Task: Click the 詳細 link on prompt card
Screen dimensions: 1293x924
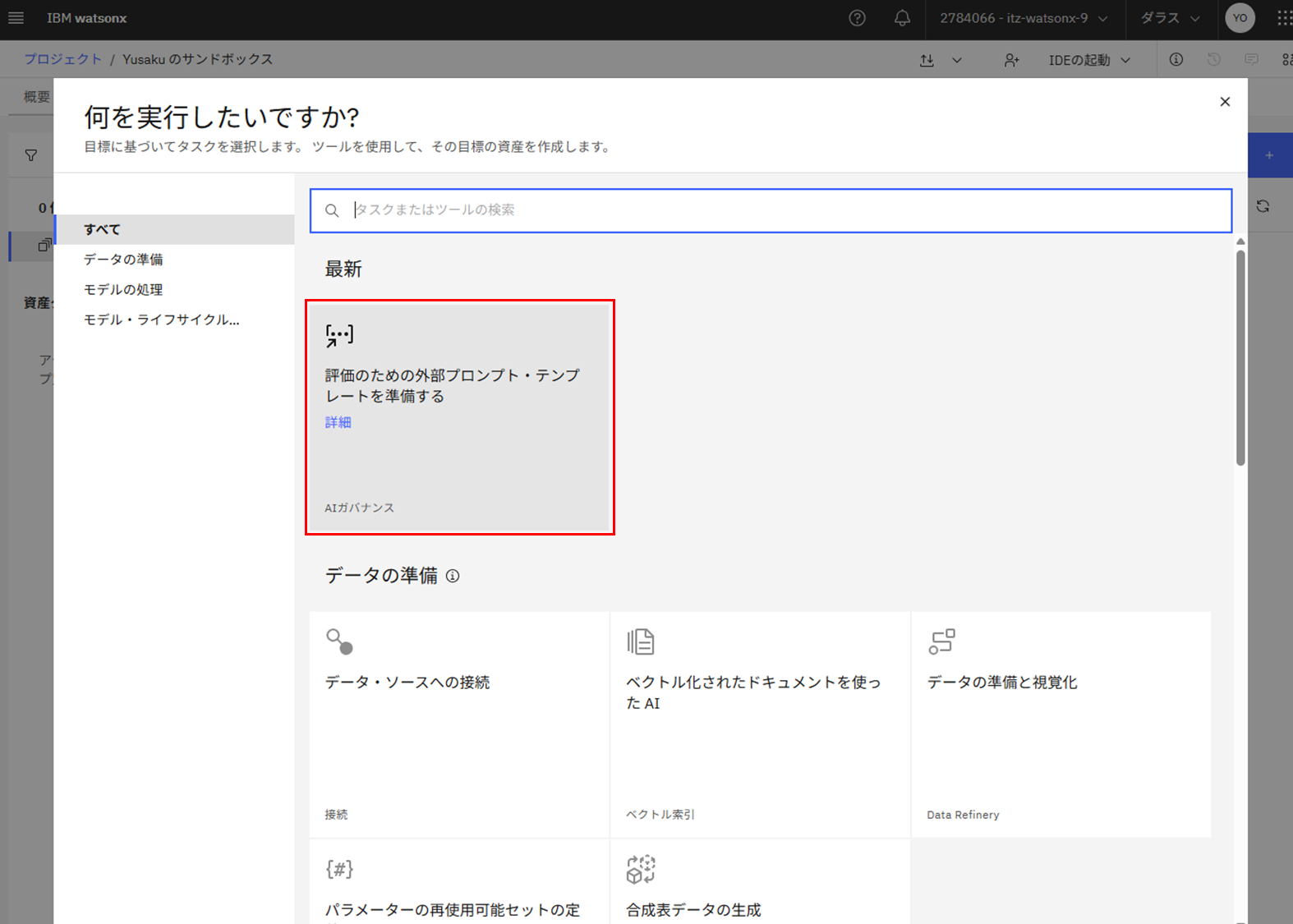Action: 338,422
